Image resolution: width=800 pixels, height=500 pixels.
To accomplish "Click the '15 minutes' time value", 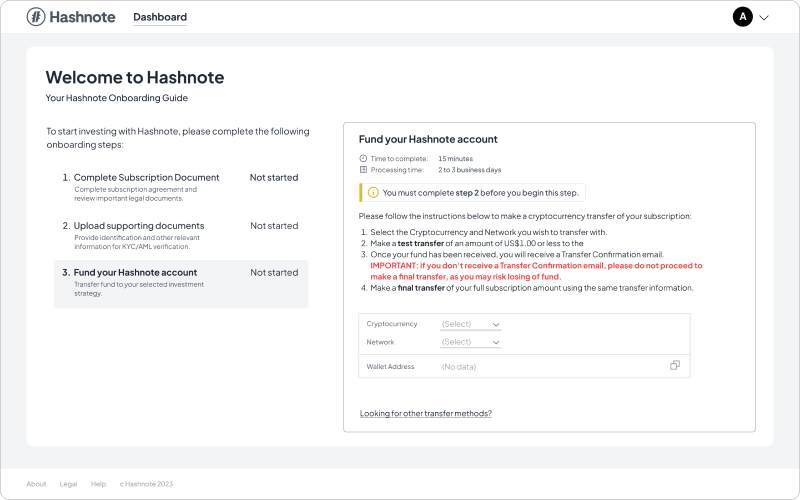I will [456, 159].
